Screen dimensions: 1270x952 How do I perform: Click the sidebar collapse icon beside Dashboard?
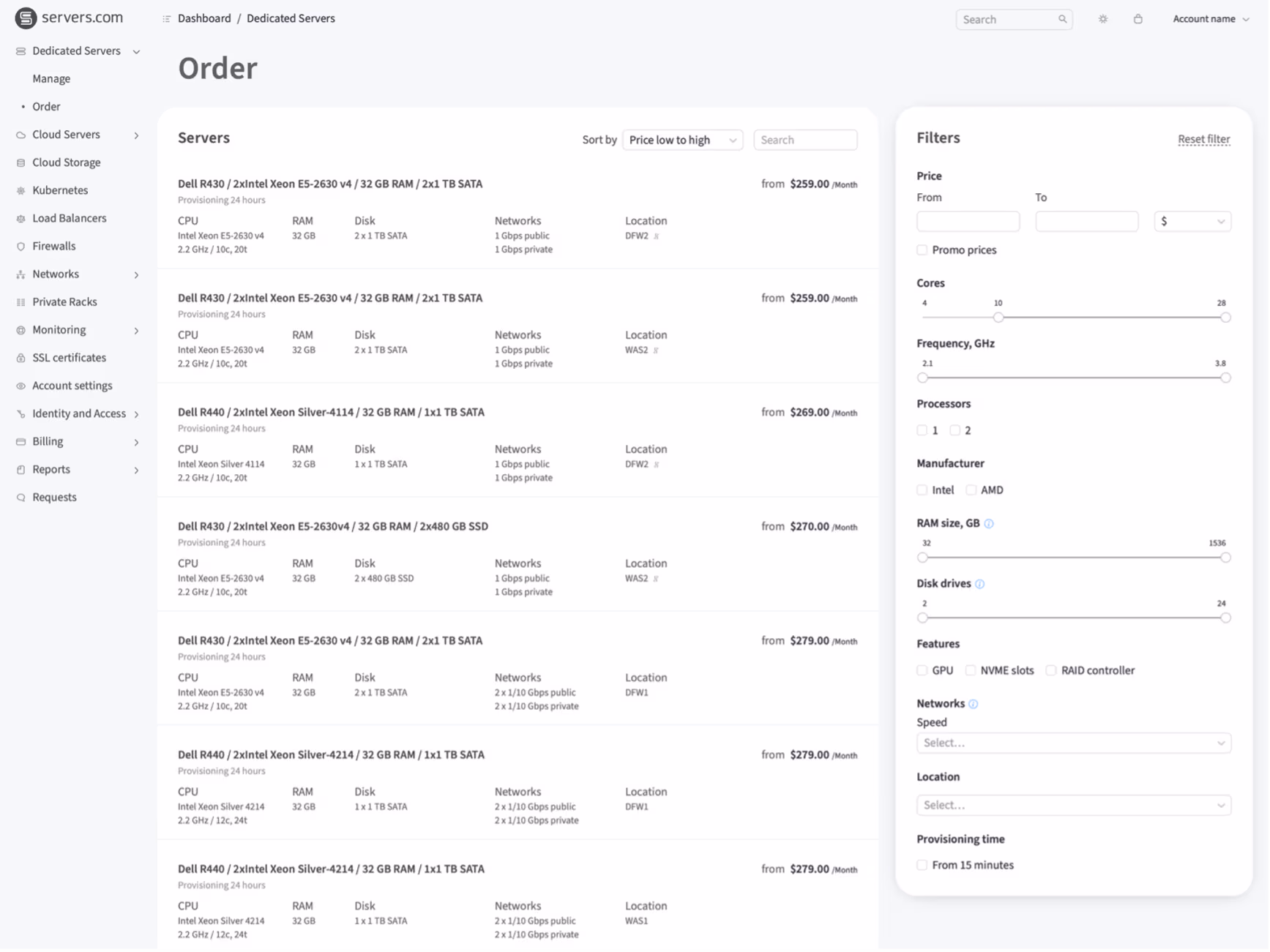[166, 19]
